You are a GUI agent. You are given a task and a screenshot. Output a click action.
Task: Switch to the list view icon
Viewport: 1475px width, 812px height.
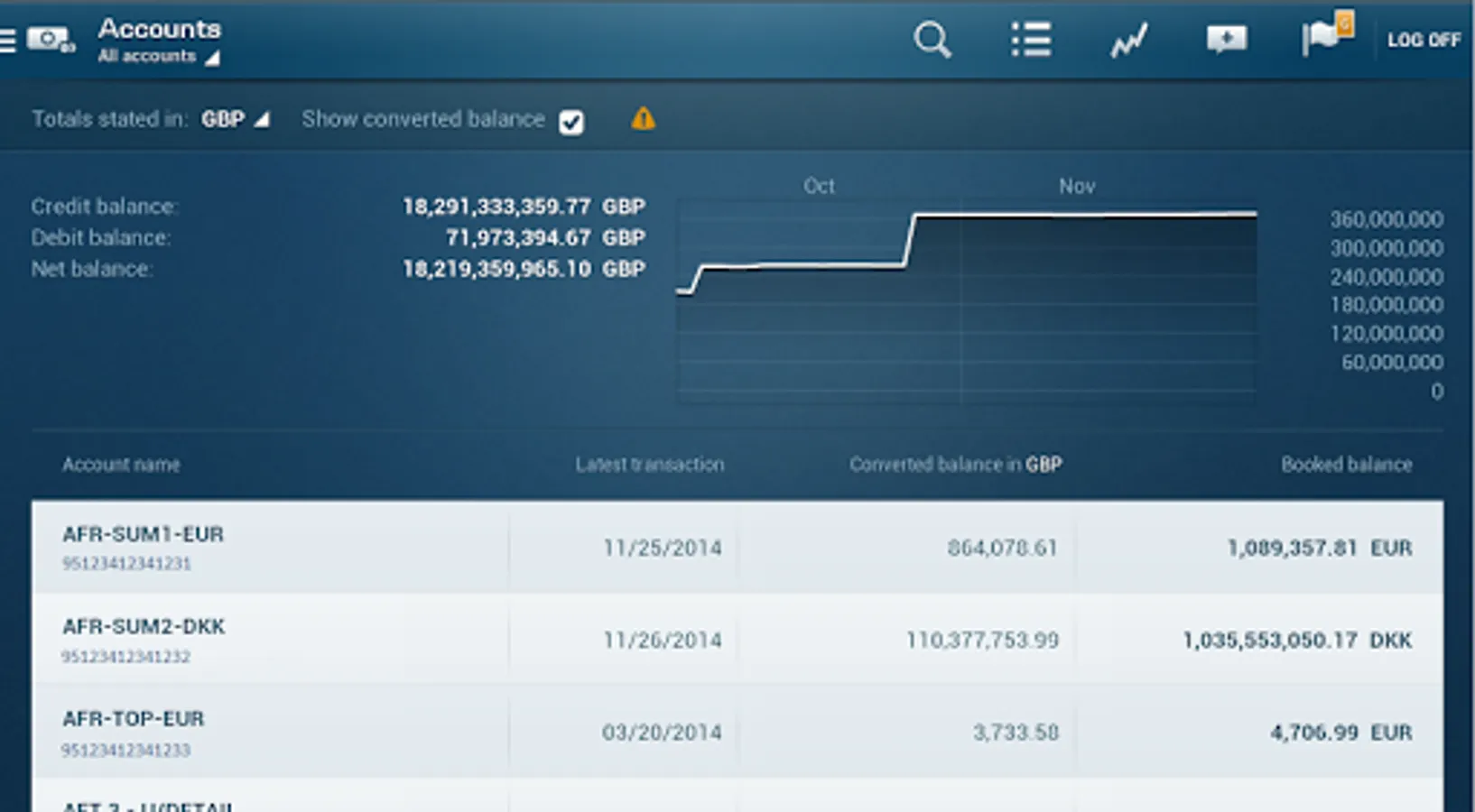(x=1031, y=40)
